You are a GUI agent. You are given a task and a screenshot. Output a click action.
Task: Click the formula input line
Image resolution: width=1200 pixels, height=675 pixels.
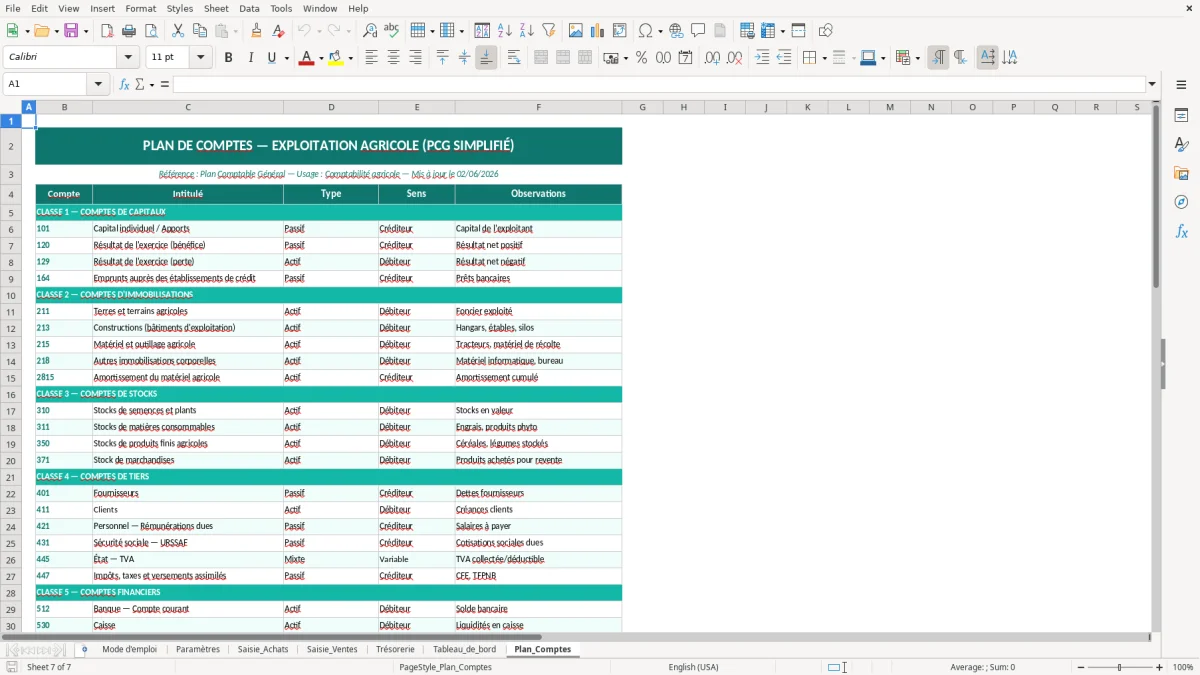659,84
